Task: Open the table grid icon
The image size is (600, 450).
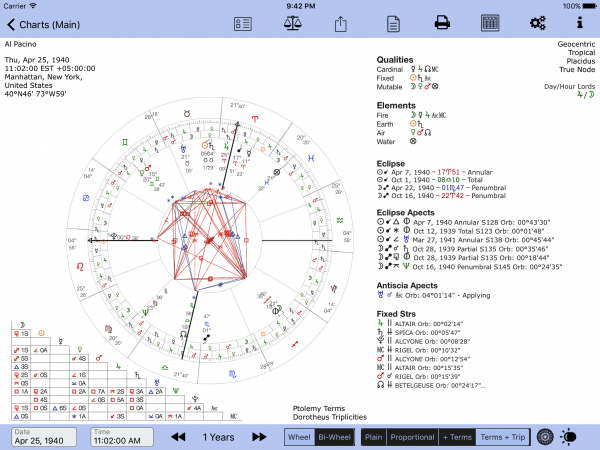Action: [490, 22]
